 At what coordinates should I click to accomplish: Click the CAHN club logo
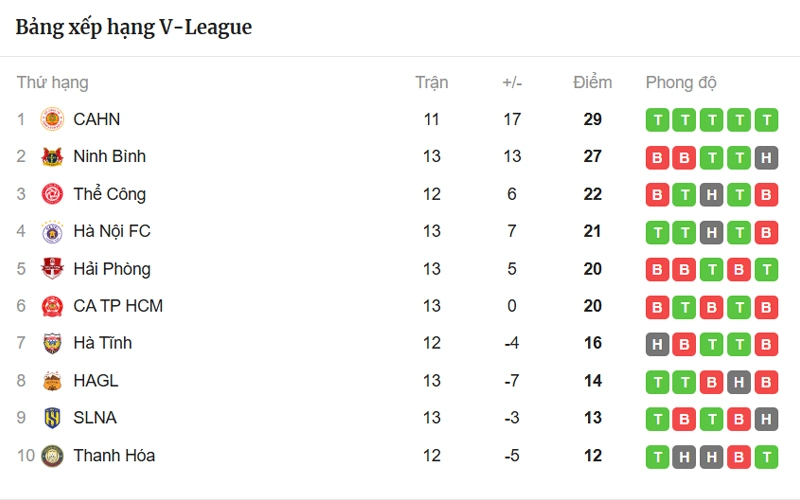tap(52, 119)
